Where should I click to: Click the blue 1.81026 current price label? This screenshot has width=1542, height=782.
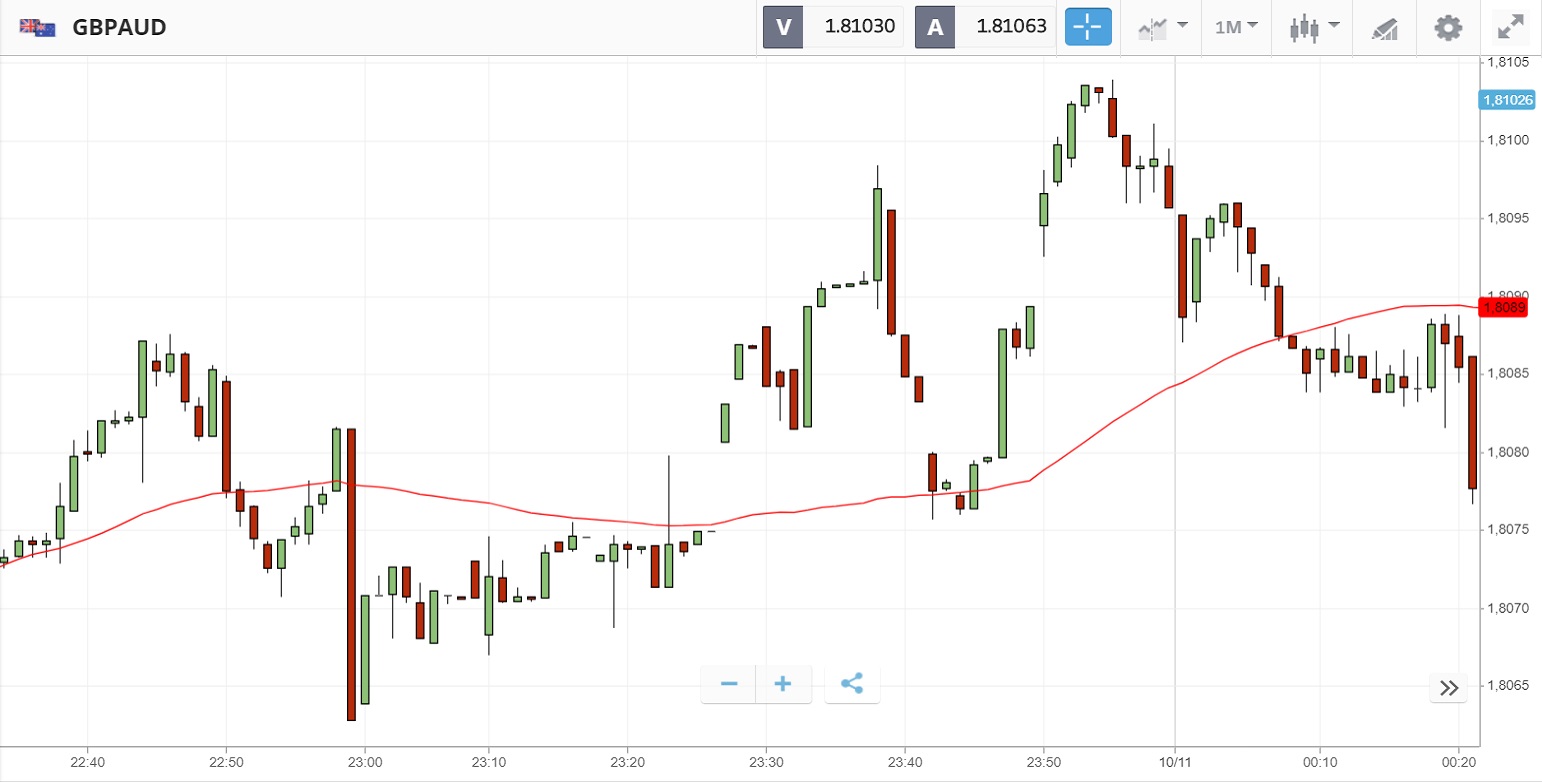pos(1504,100)
